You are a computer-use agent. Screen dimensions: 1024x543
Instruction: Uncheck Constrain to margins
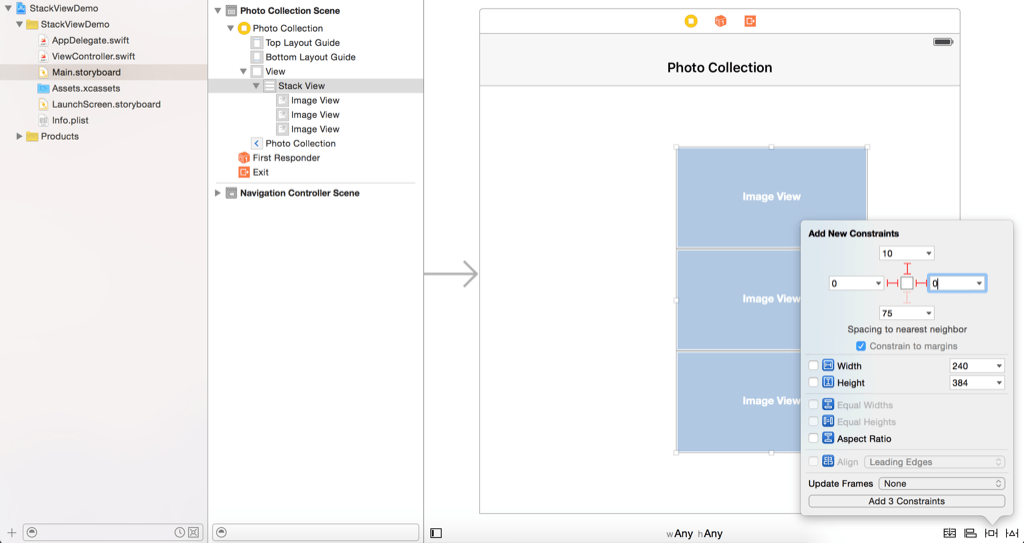click(861, 346)
